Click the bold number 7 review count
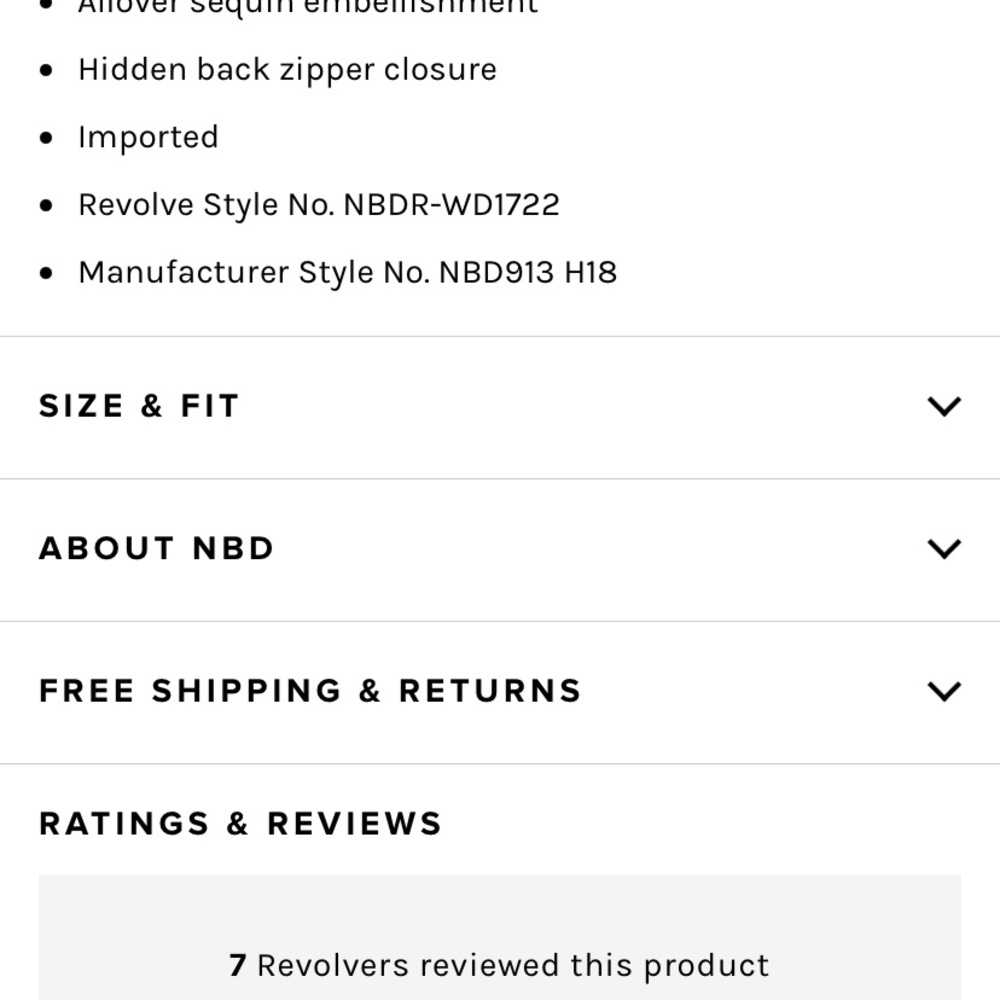 click(238, 966)
